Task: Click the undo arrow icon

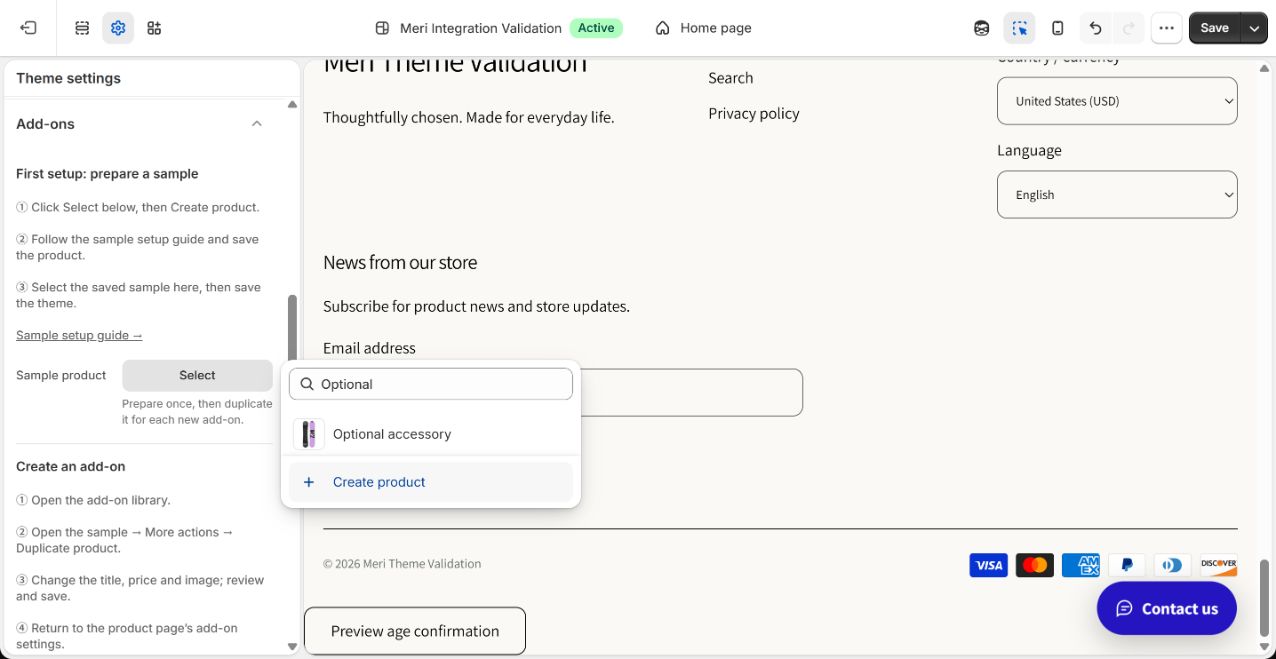Action: point(1096,28)
